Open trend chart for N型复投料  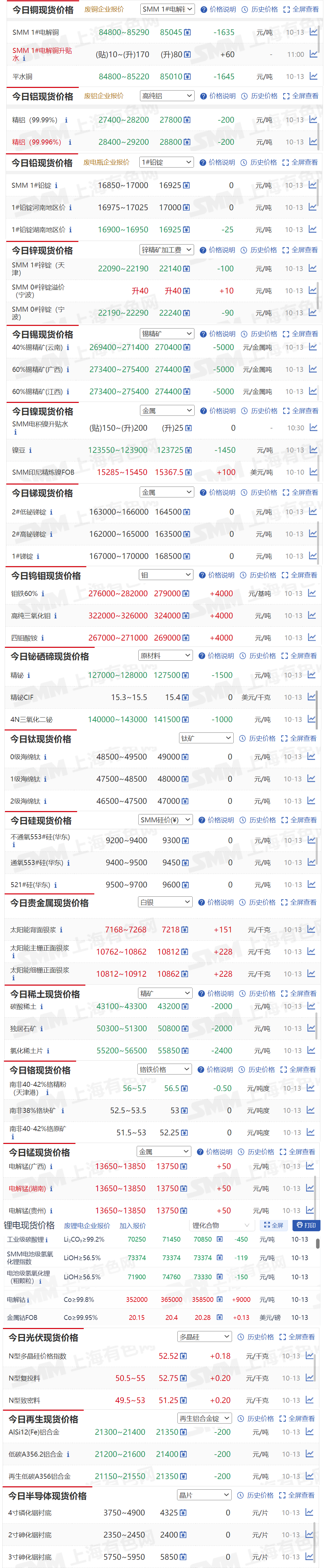(310, 1378)
